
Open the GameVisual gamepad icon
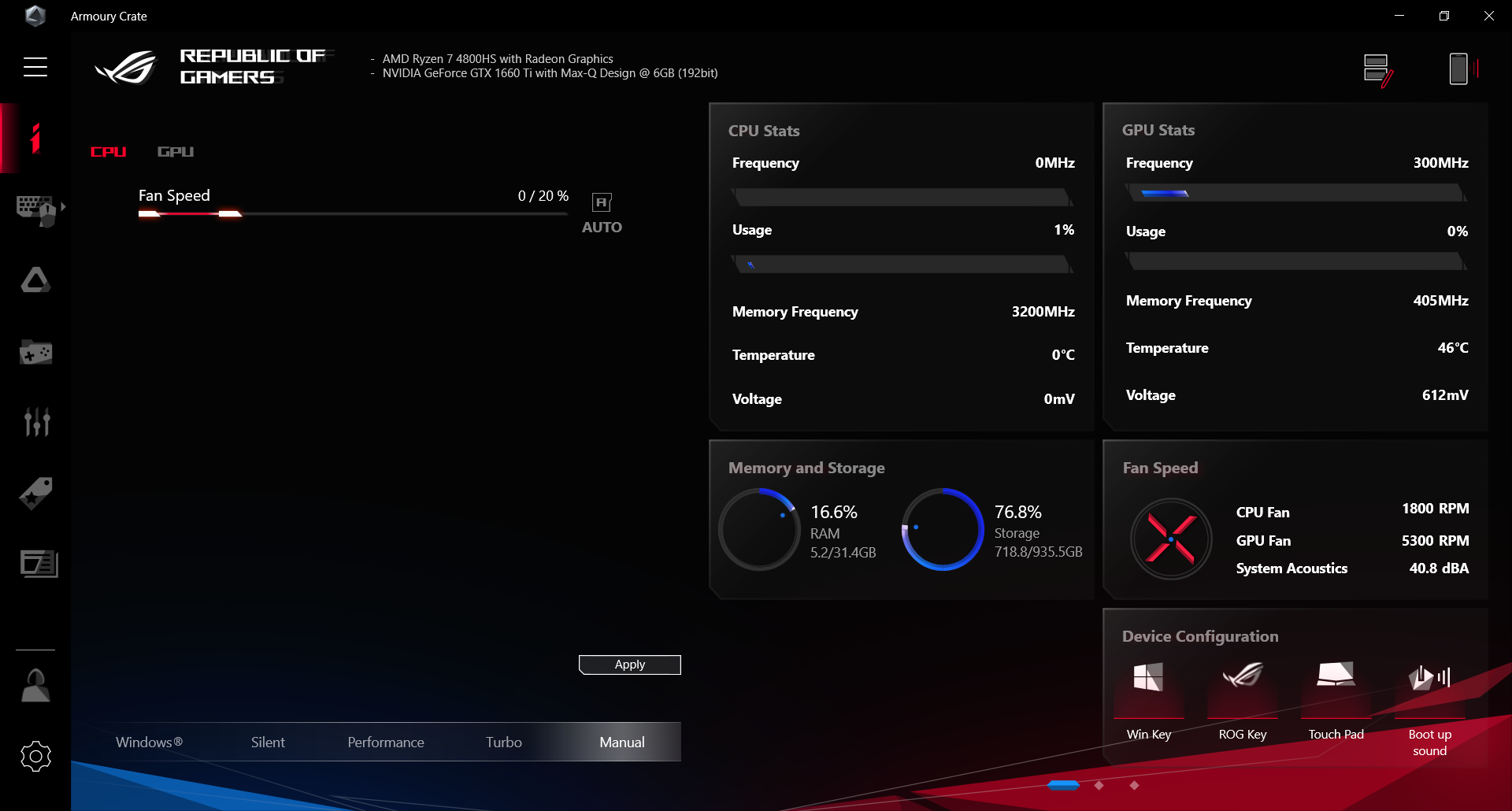point(35,352)
